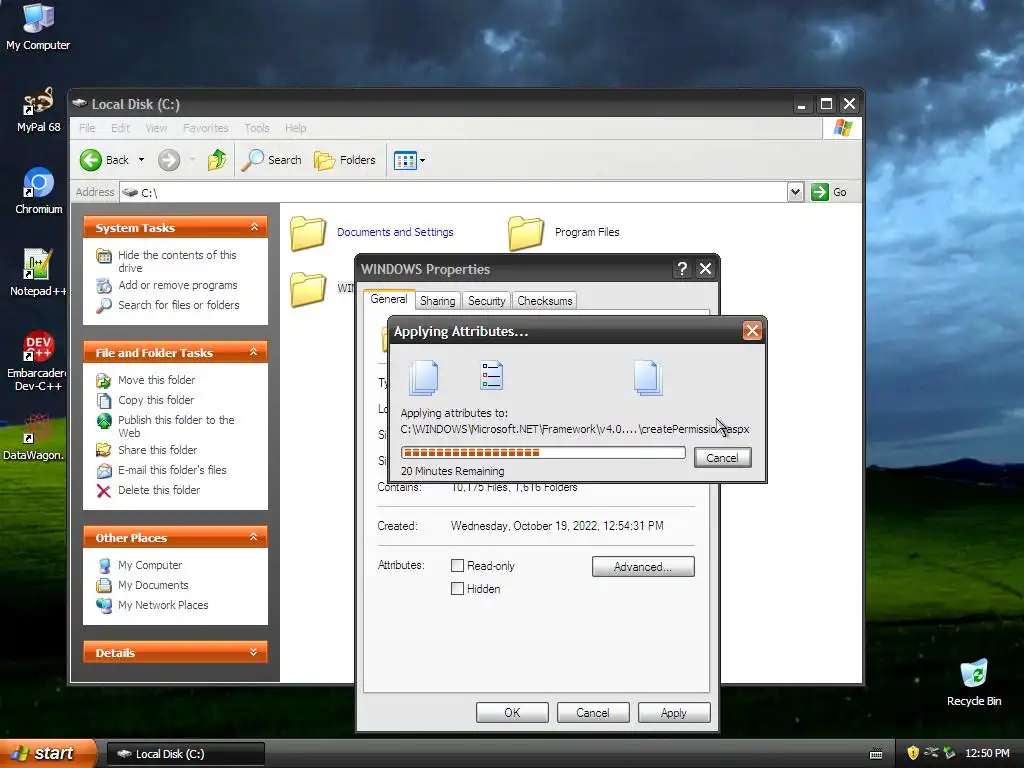
Task: Click Safely Remove Hardware tray icon
Action: pyautogui.click(x=950, y=753)
